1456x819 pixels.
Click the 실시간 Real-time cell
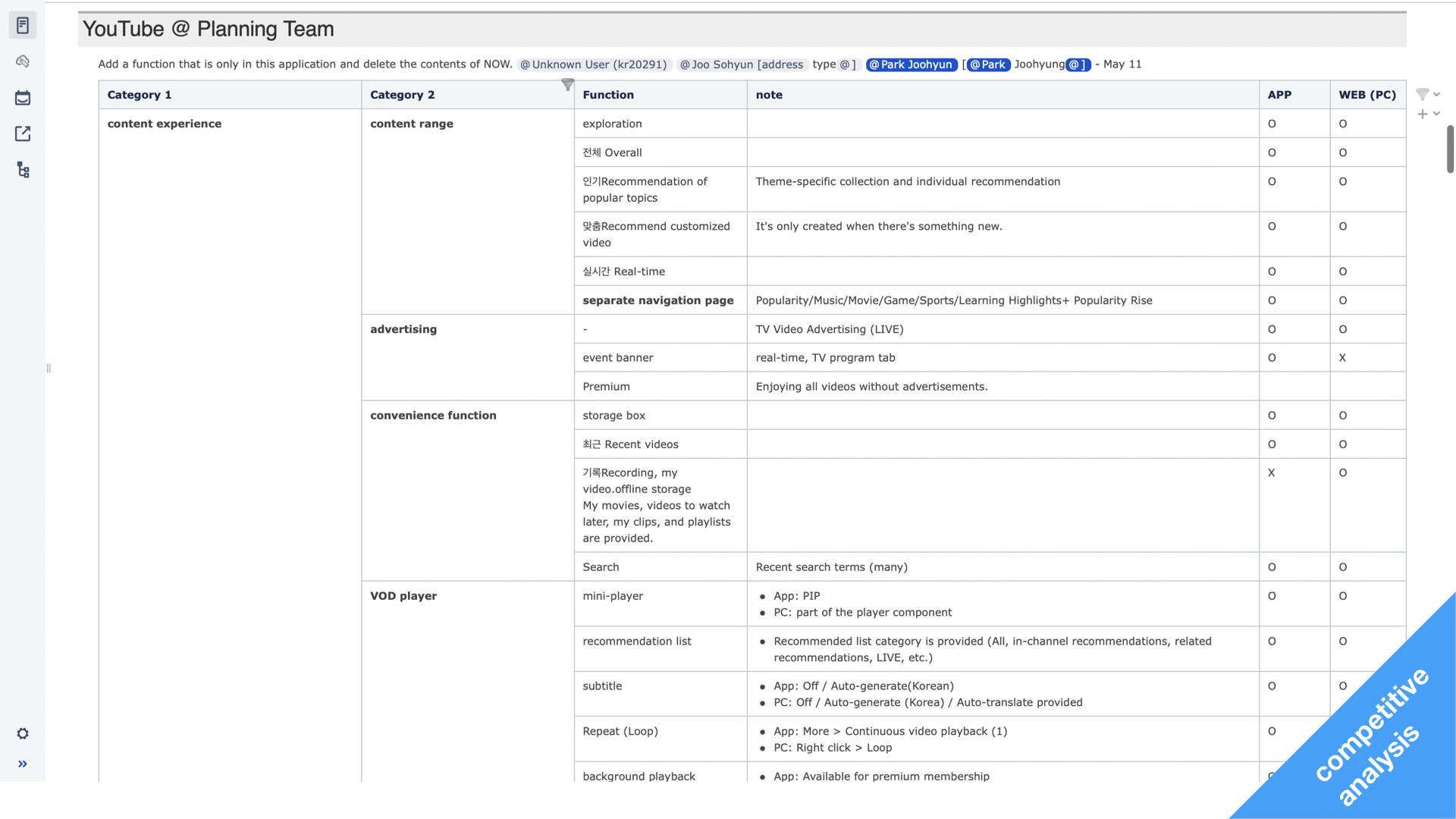660,271
